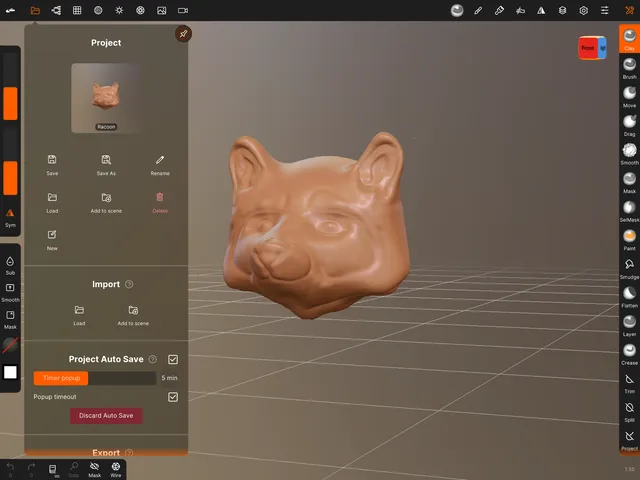Open the Stroke pencil settings icon
The width and height of the screenshot is (640, 480).
pos(478,11)
